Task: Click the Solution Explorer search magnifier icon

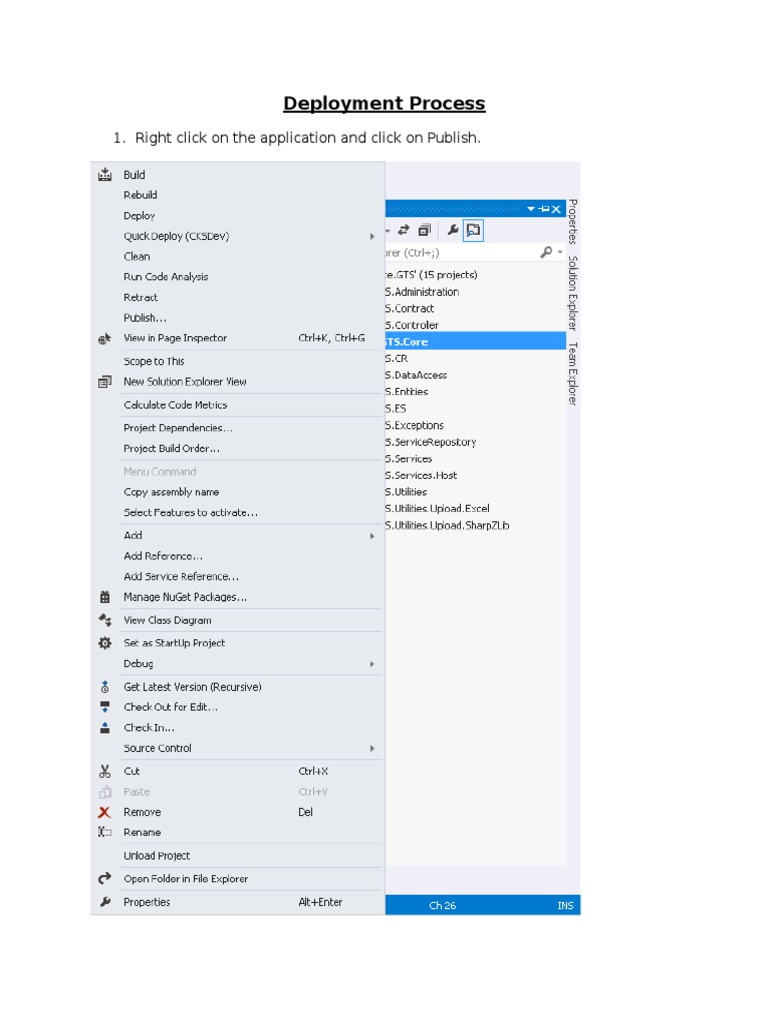Action: (x=546, y=253)
